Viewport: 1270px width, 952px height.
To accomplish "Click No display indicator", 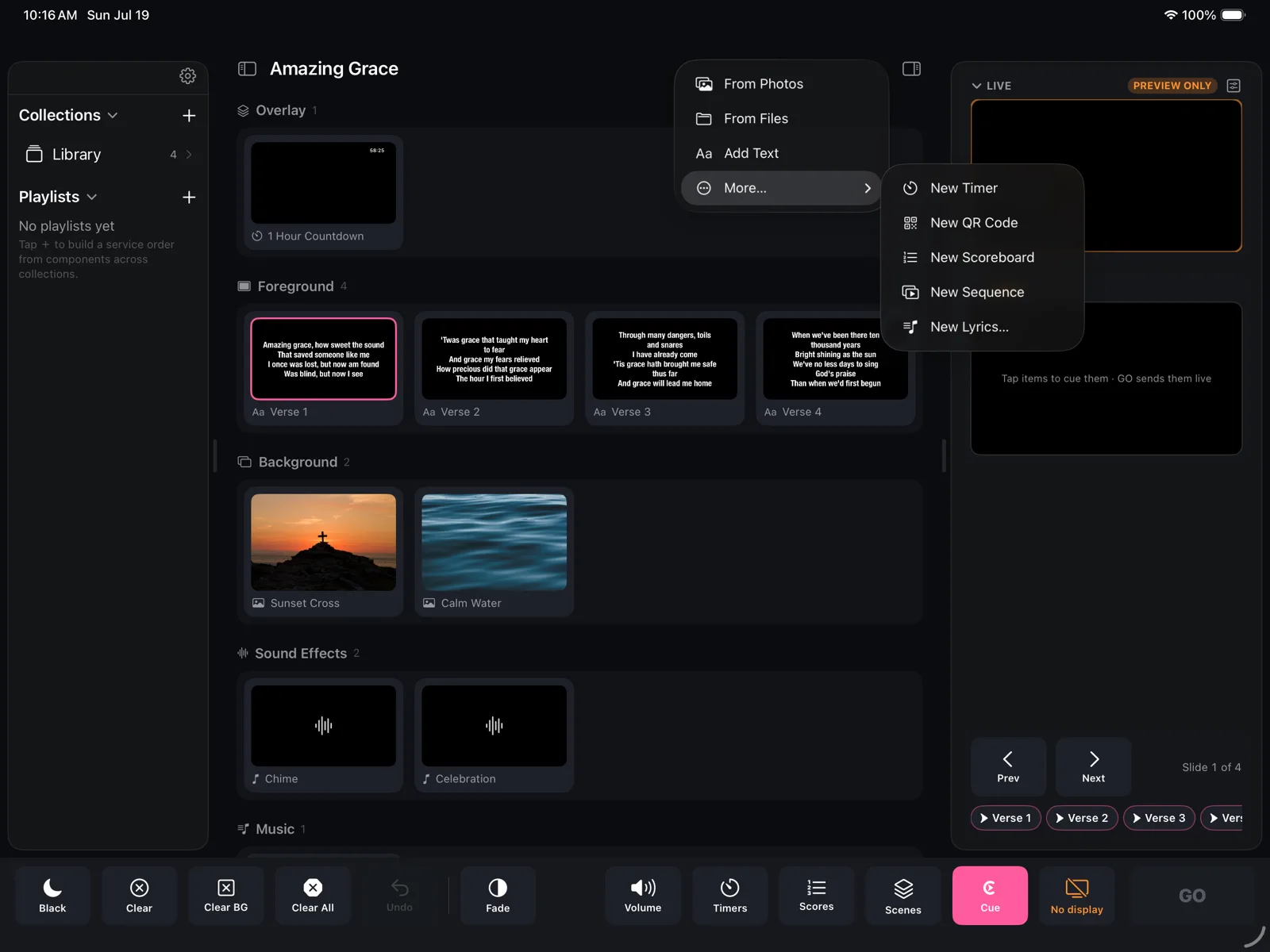I will (x=1077, y=896).
